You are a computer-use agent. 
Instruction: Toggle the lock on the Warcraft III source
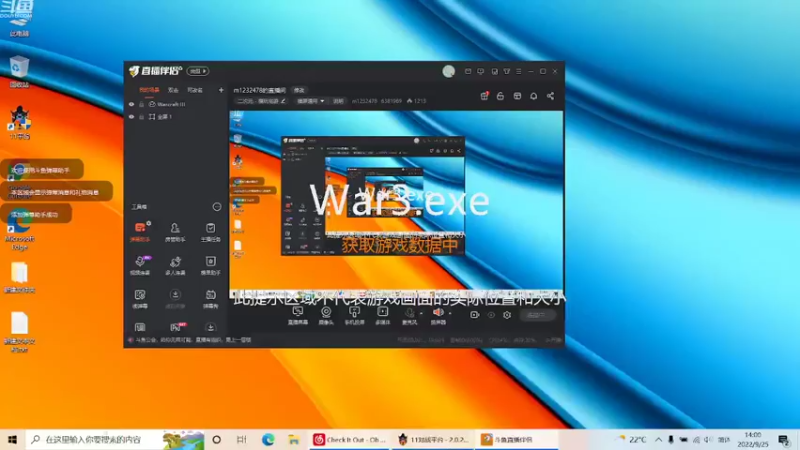coord(141,104)
